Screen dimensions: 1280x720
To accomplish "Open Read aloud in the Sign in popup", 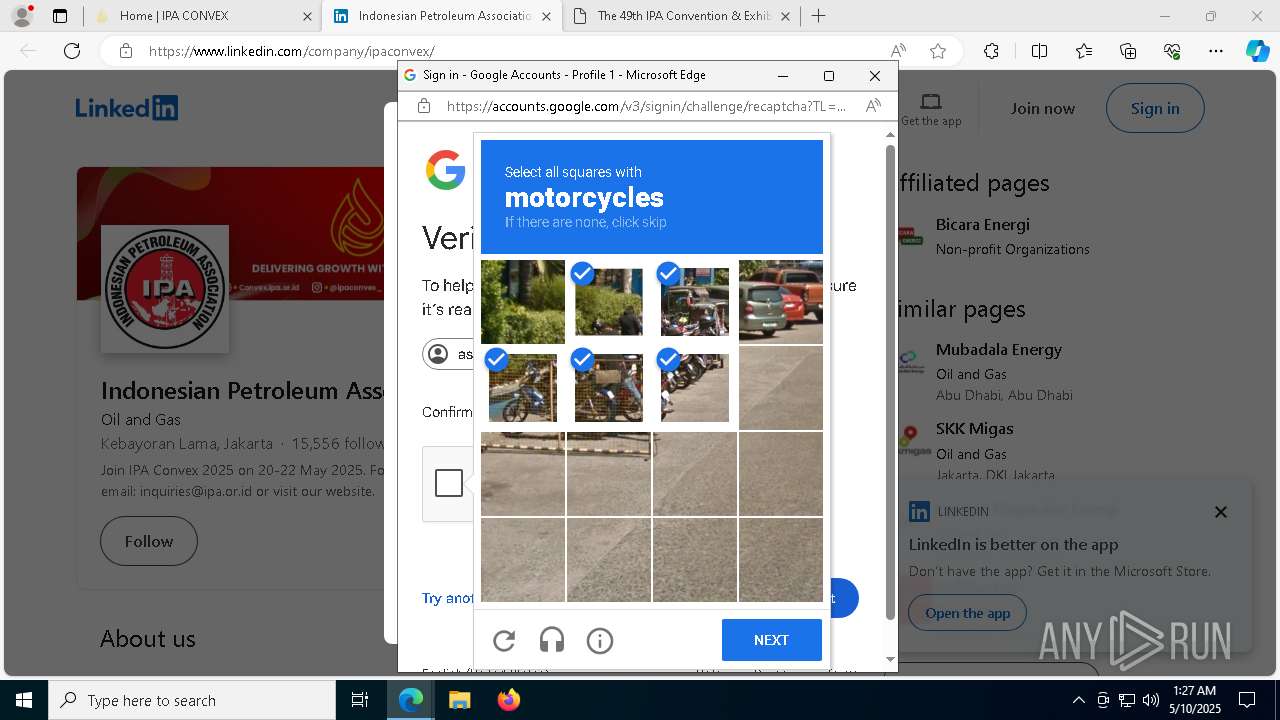I will [873, 106].
